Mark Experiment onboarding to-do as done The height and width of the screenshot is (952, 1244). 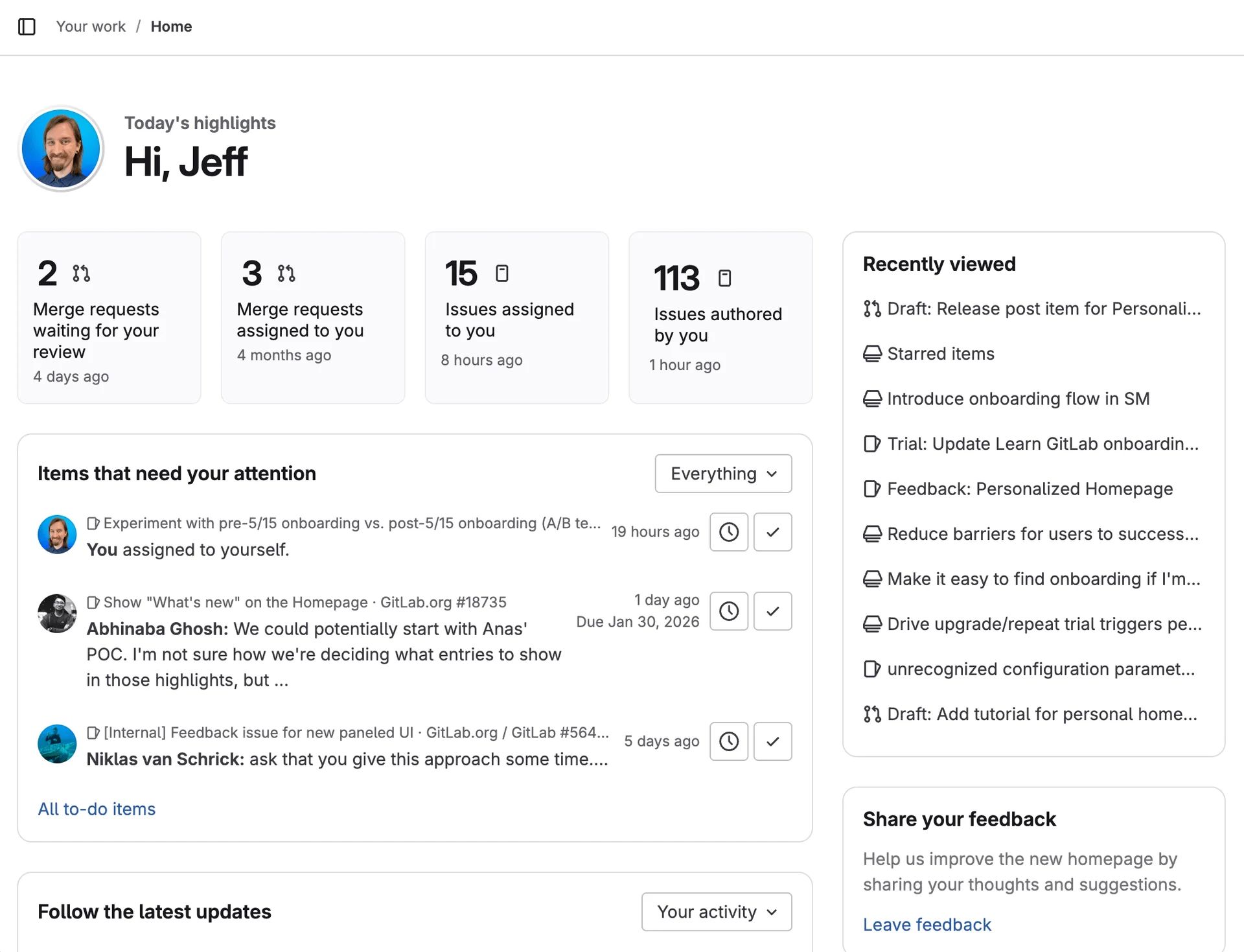[x=772, y=532]
